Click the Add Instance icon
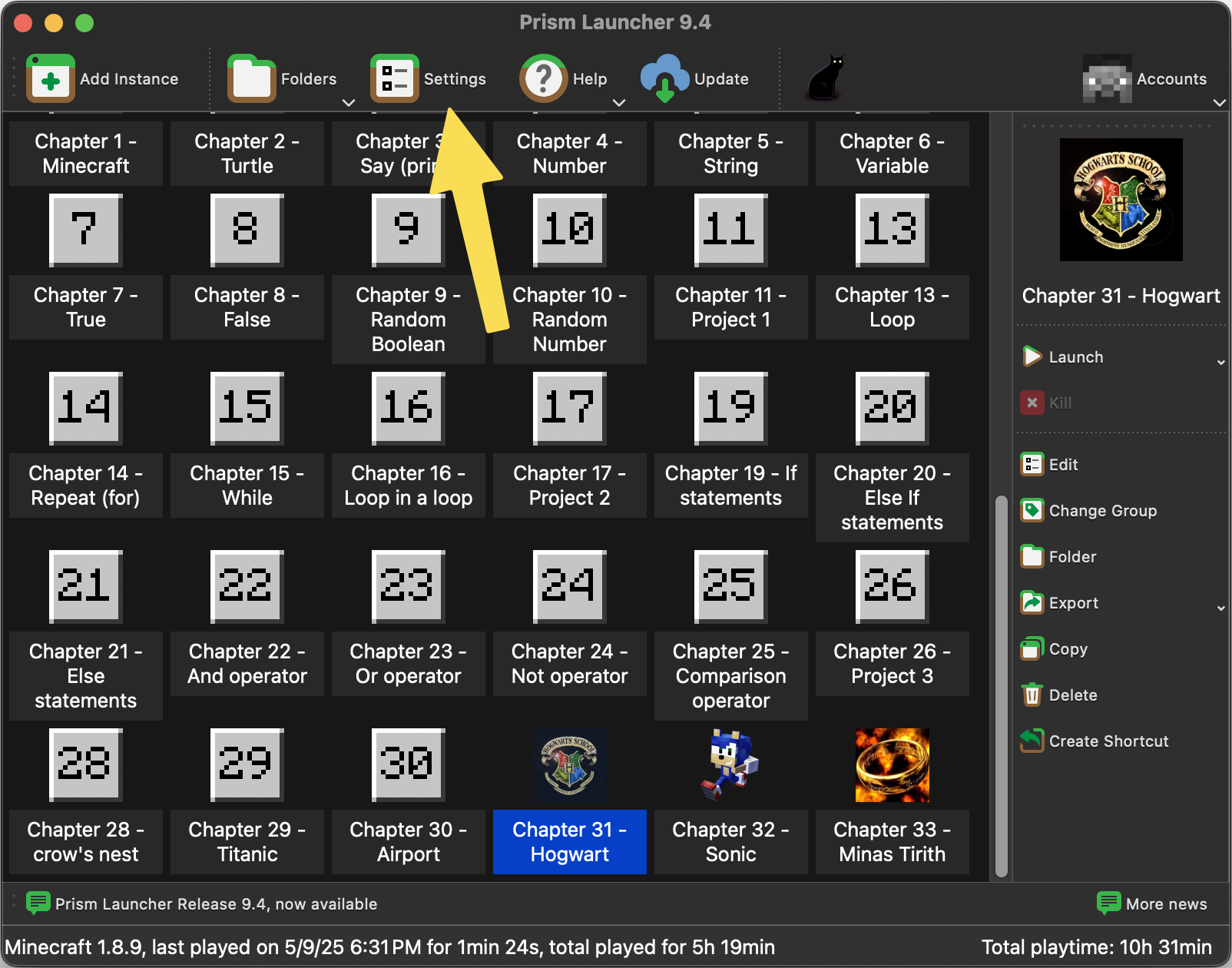The image size is (1232, 968). [51, 78]
